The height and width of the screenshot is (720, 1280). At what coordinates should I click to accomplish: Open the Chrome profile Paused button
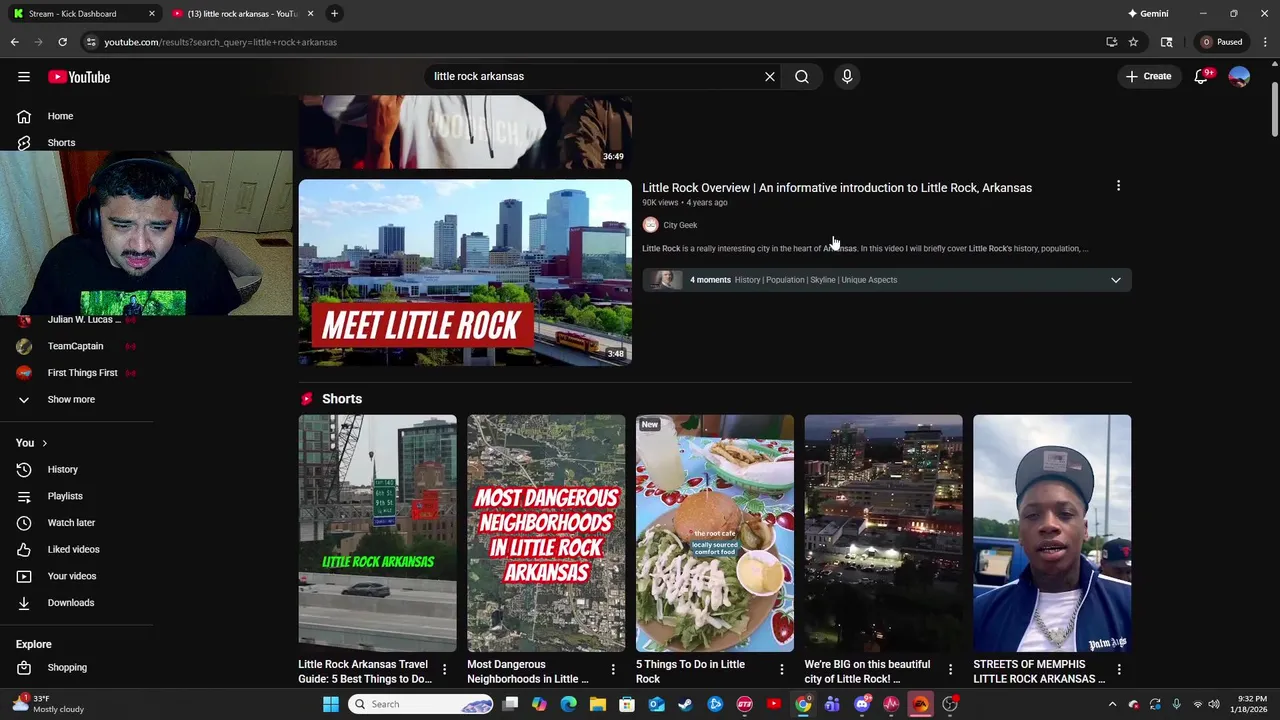[1222, 42]
